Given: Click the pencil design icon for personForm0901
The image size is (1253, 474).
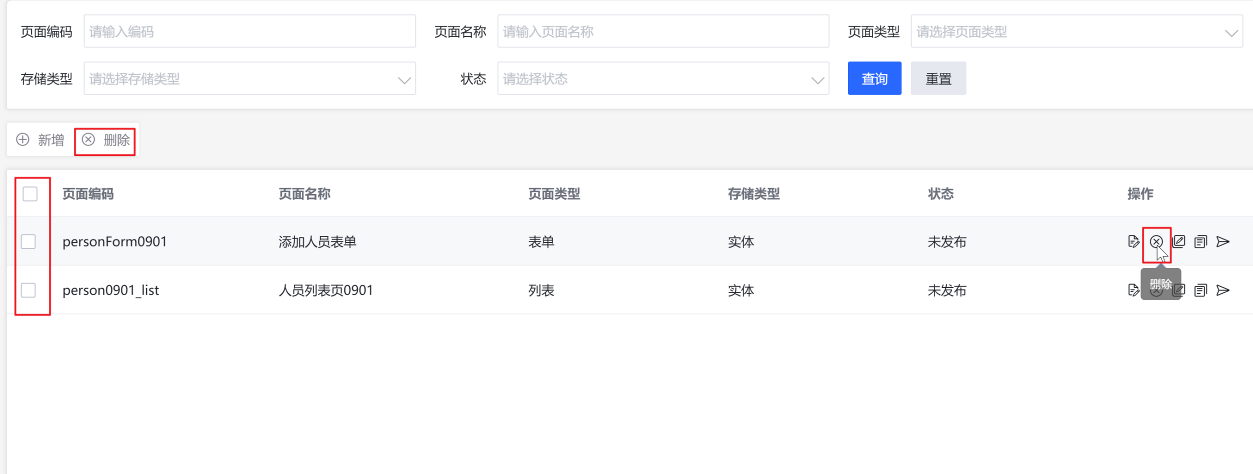Looking at the screenshot, I should (1179, 241).
